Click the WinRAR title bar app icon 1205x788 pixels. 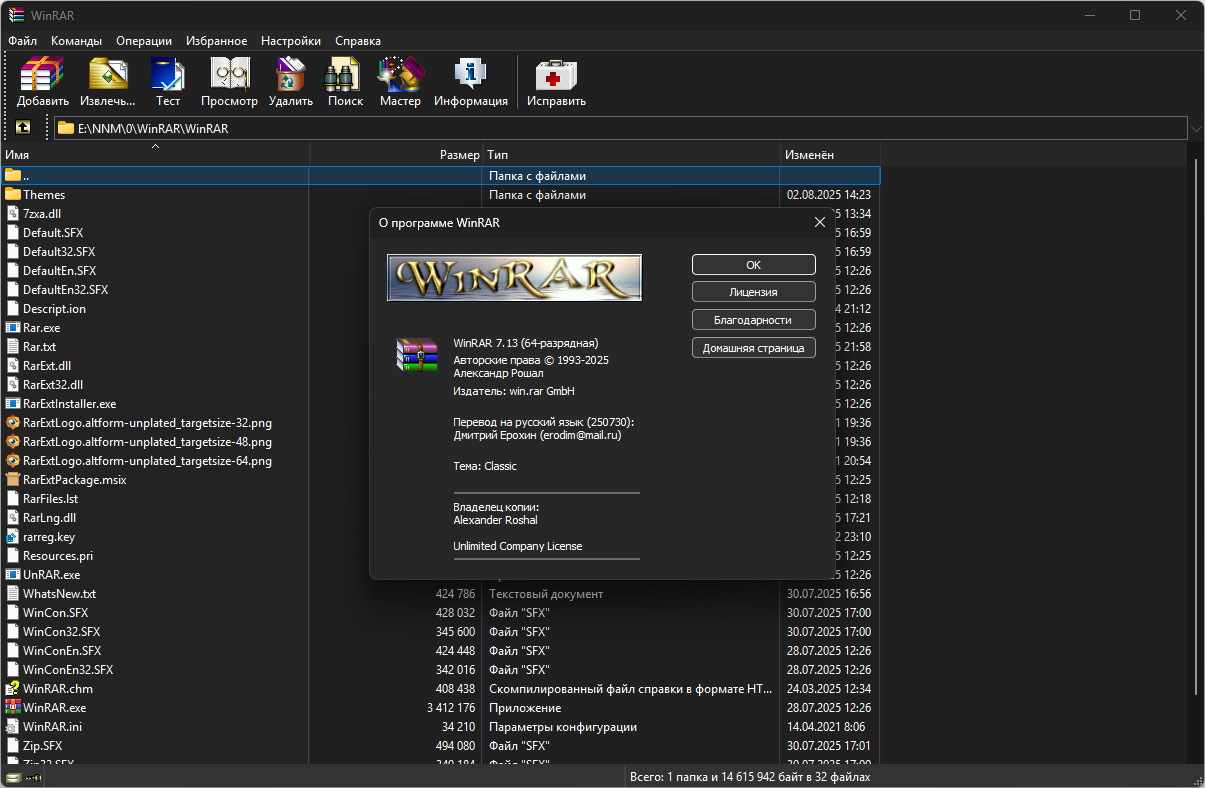tap(16, 15)
